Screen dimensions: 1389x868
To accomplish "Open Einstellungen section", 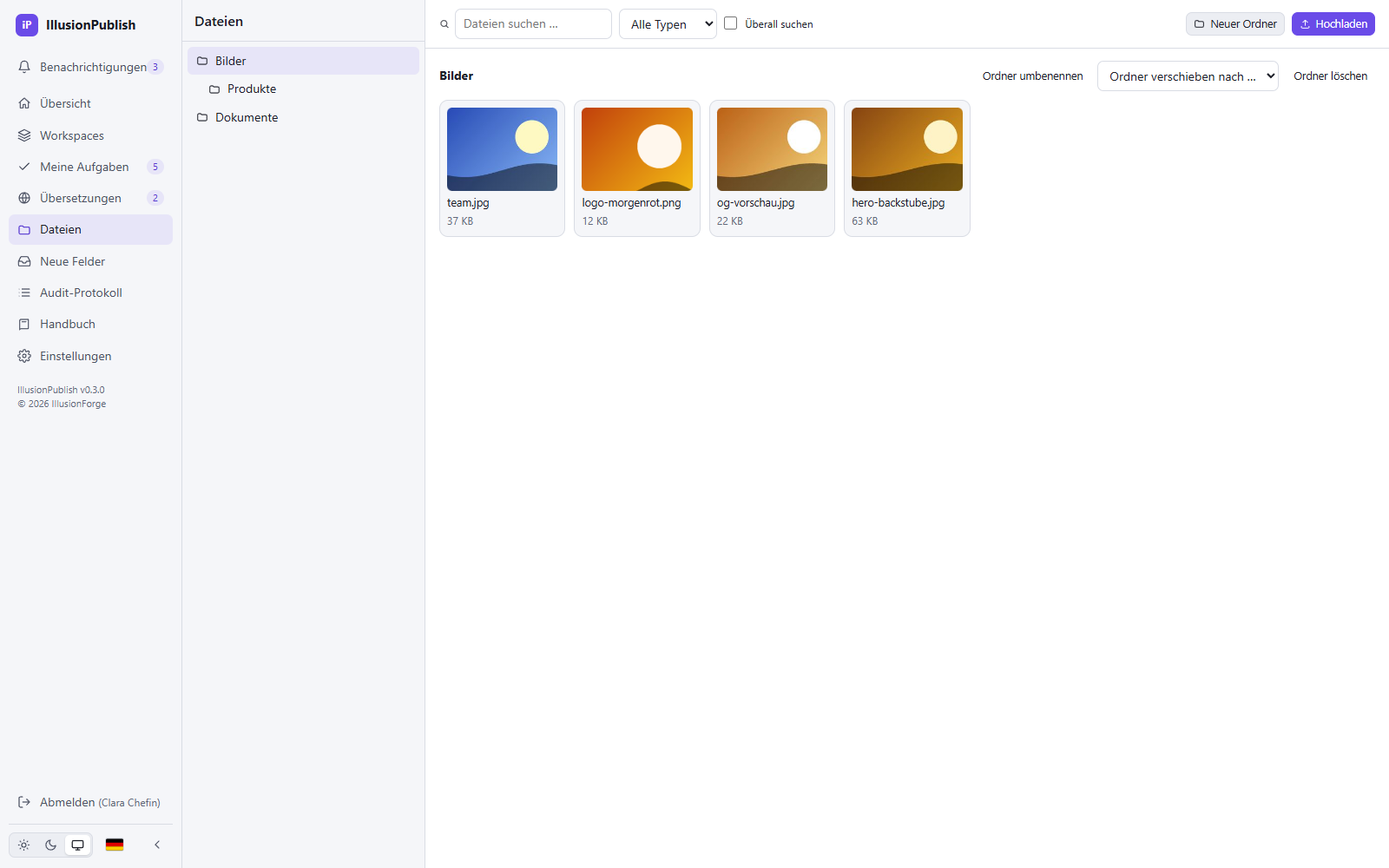I will (x=90, y=356).
